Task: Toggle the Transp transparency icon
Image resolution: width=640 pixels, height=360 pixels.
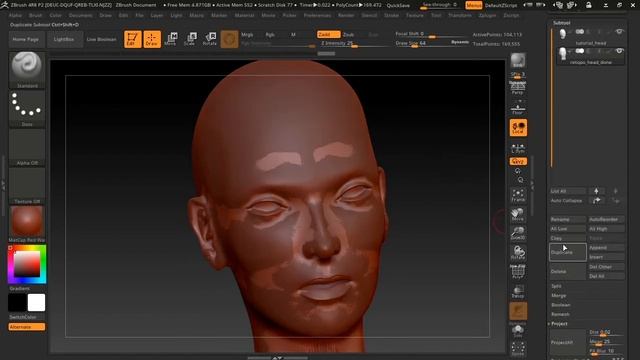Action: click(518, 291)
